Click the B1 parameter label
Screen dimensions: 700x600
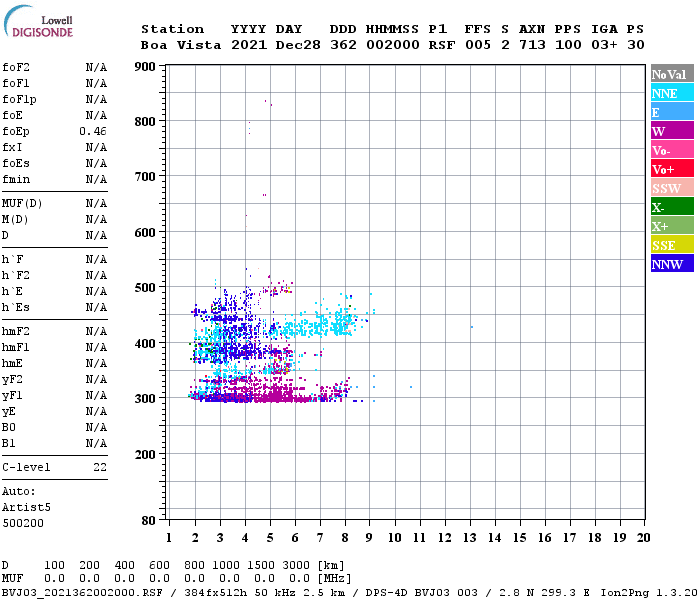(8, 443)
